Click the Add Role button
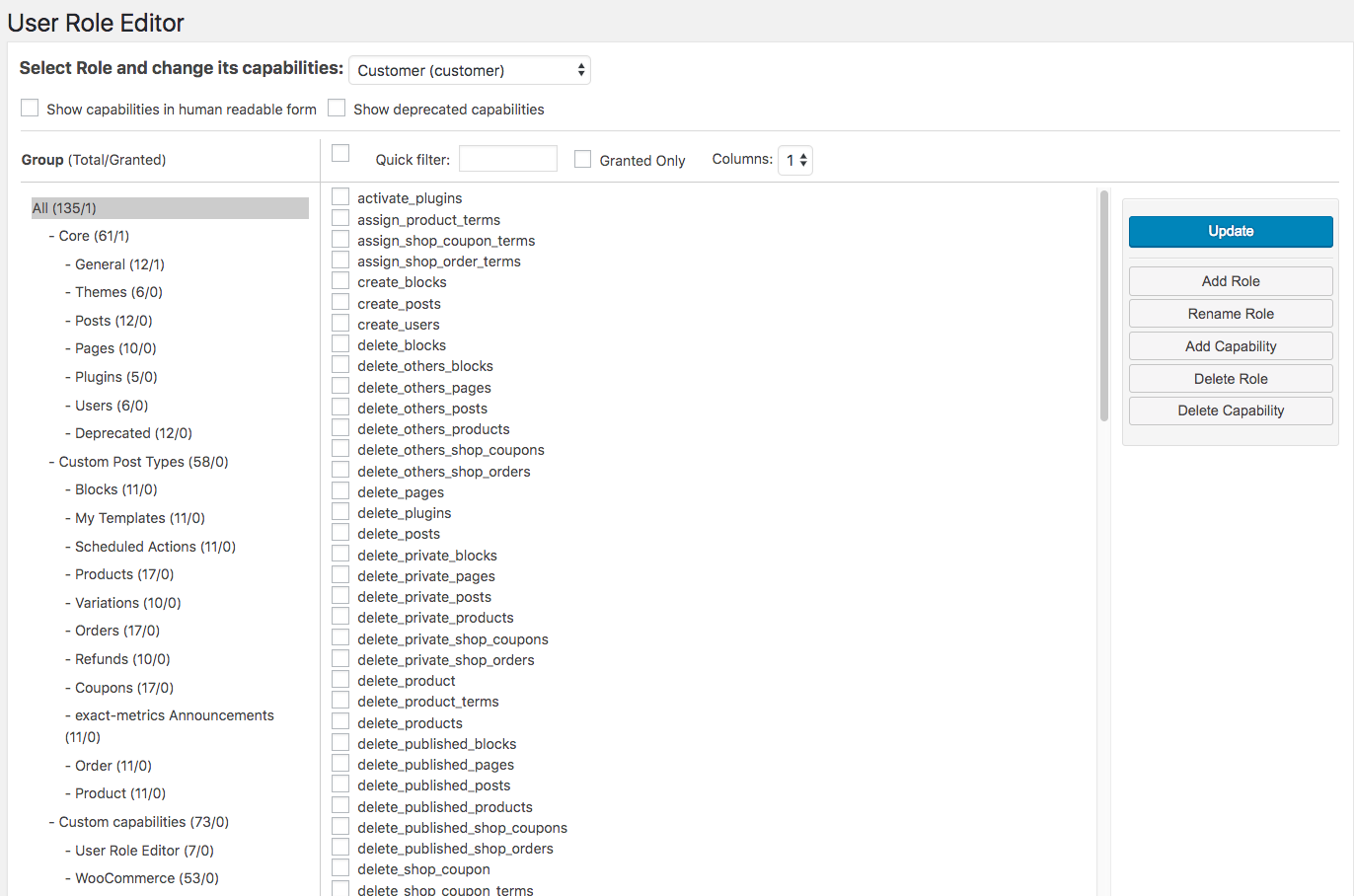The width and height of the screenshot is (1354, 896). 1231,281
